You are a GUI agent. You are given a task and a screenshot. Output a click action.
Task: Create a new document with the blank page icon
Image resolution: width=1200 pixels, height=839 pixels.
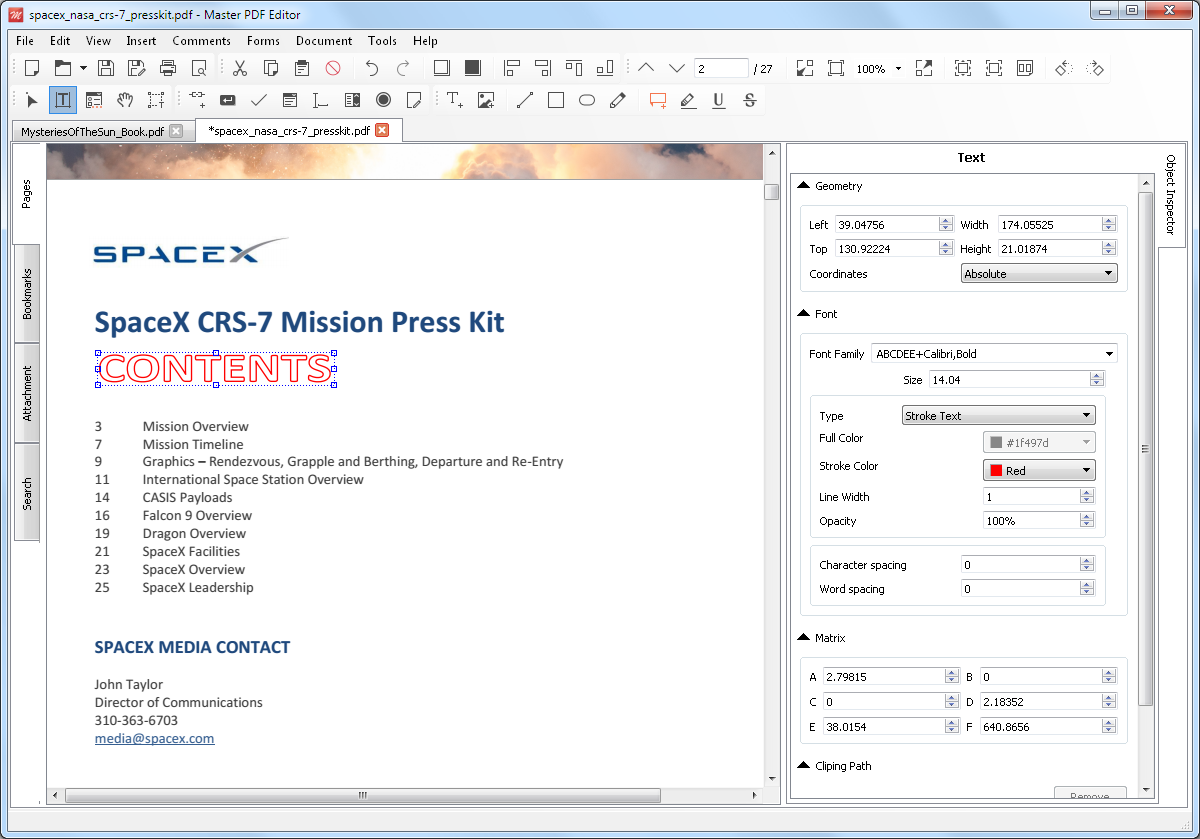(32, 68)
